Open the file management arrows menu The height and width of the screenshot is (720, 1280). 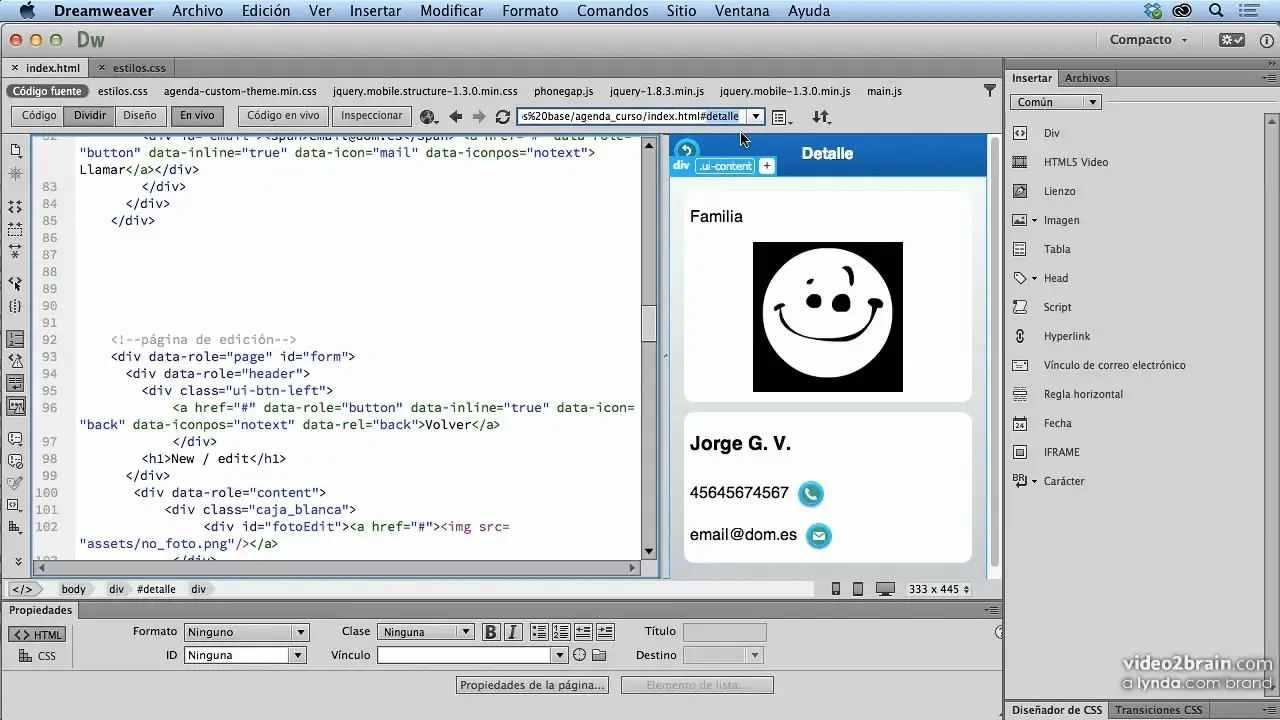pyautogui.click(x=821, y=117)
